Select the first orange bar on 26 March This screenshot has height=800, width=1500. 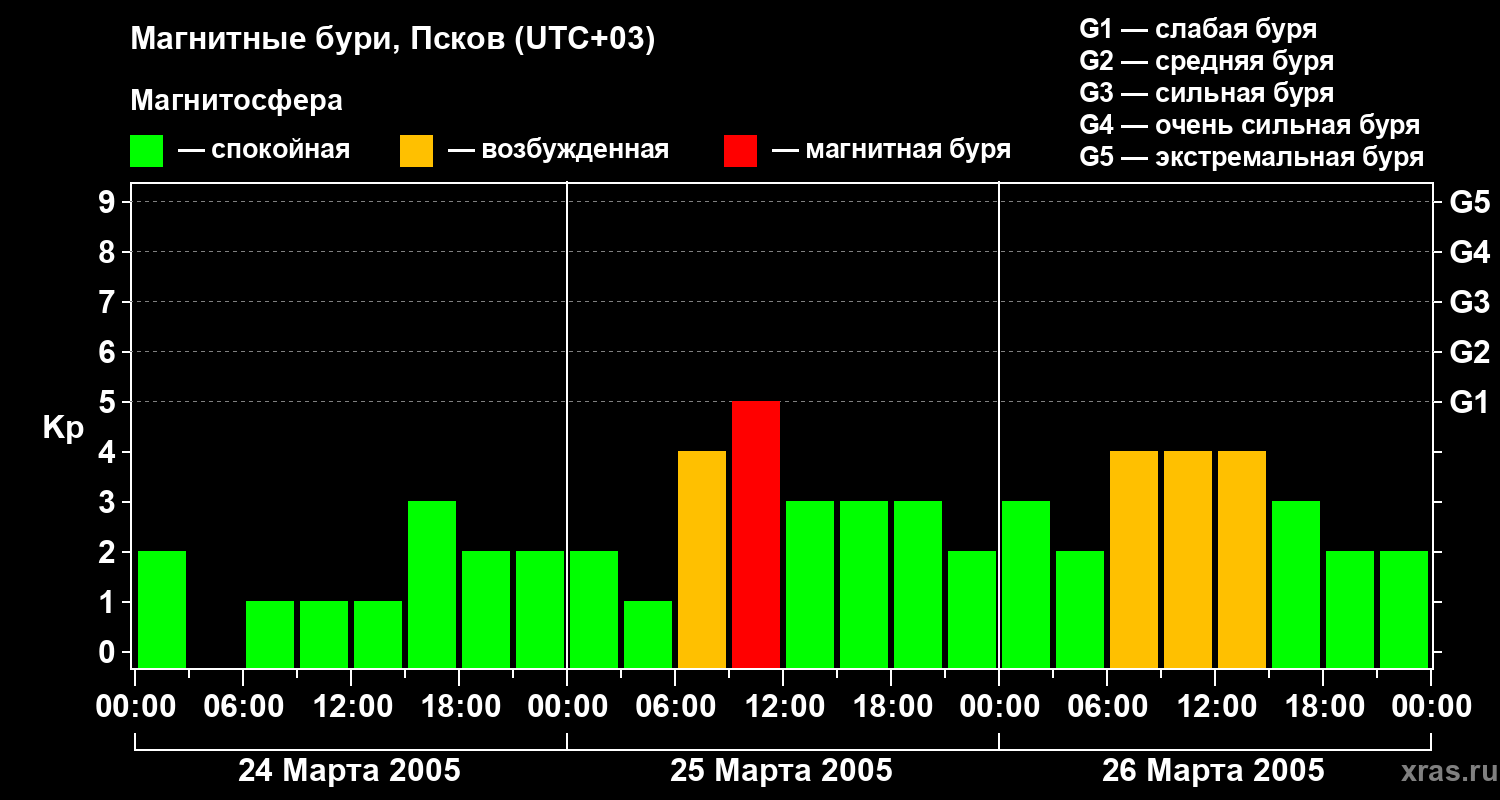1134,559
